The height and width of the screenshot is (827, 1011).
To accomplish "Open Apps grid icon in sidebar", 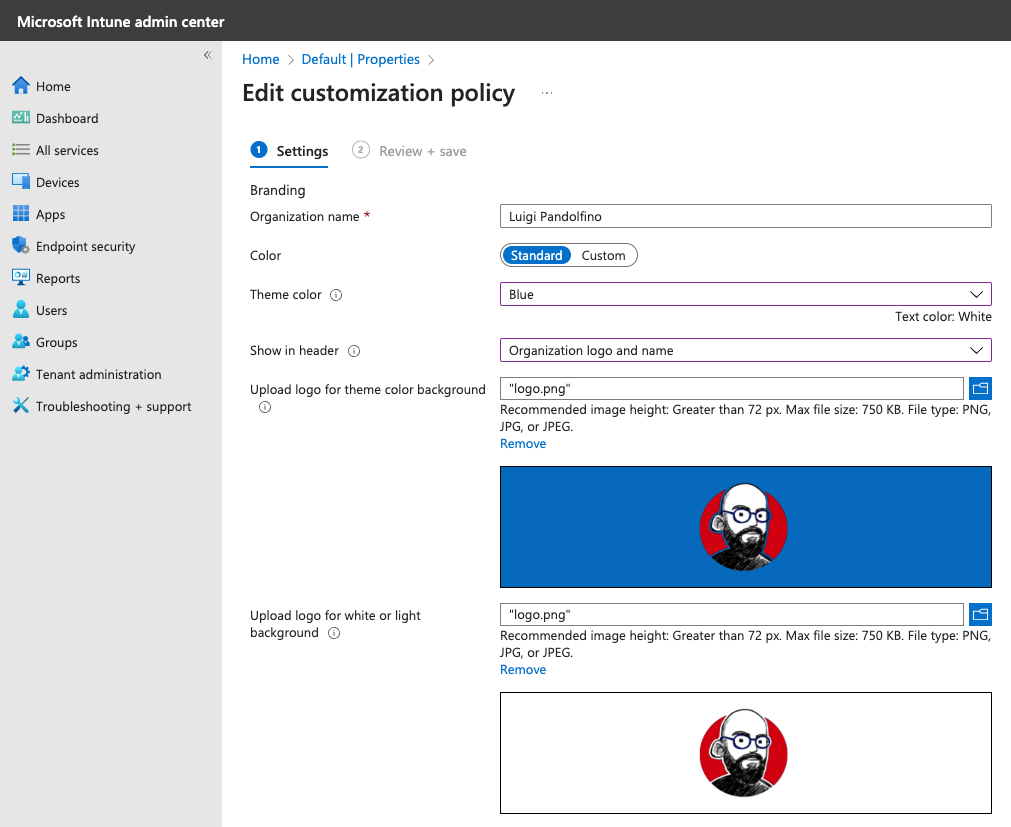I will tap(20, 214).
